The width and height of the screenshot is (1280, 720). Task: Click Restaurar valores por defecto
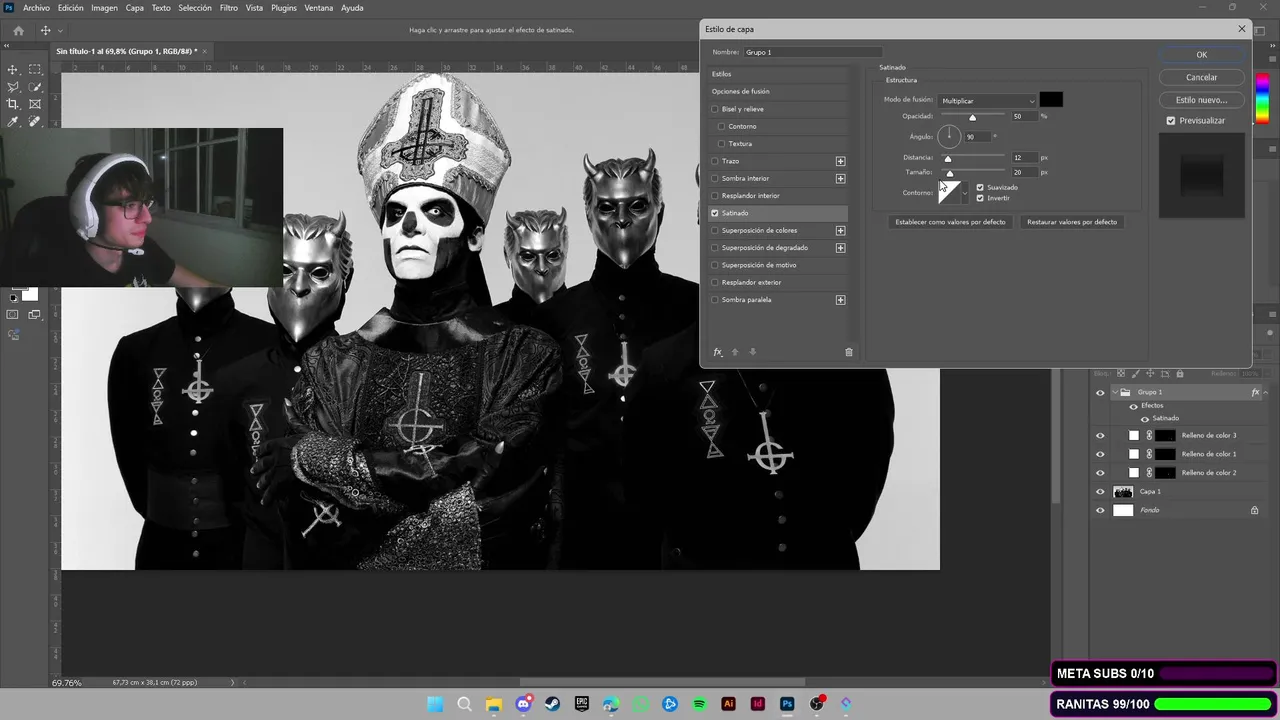pyautogui.click(x=1072, y=222)
